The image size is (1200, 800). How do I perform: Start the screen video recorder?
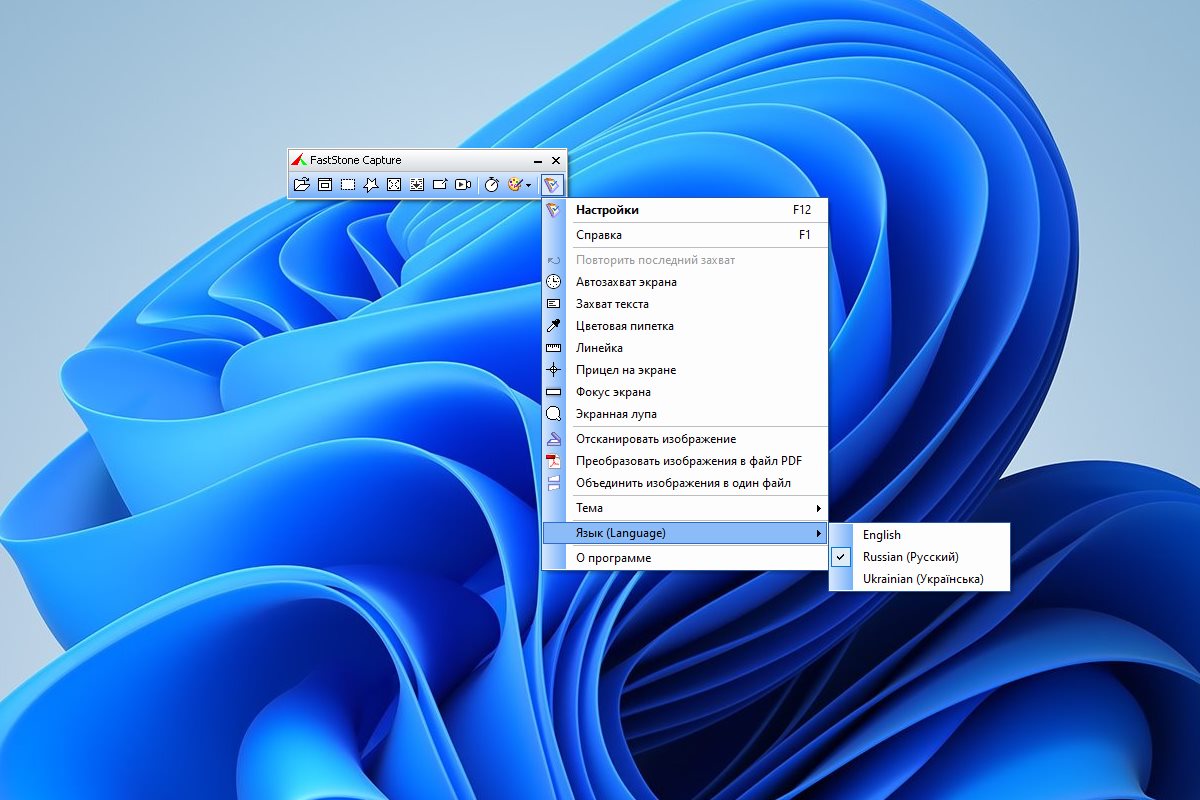tap(463, 185)
